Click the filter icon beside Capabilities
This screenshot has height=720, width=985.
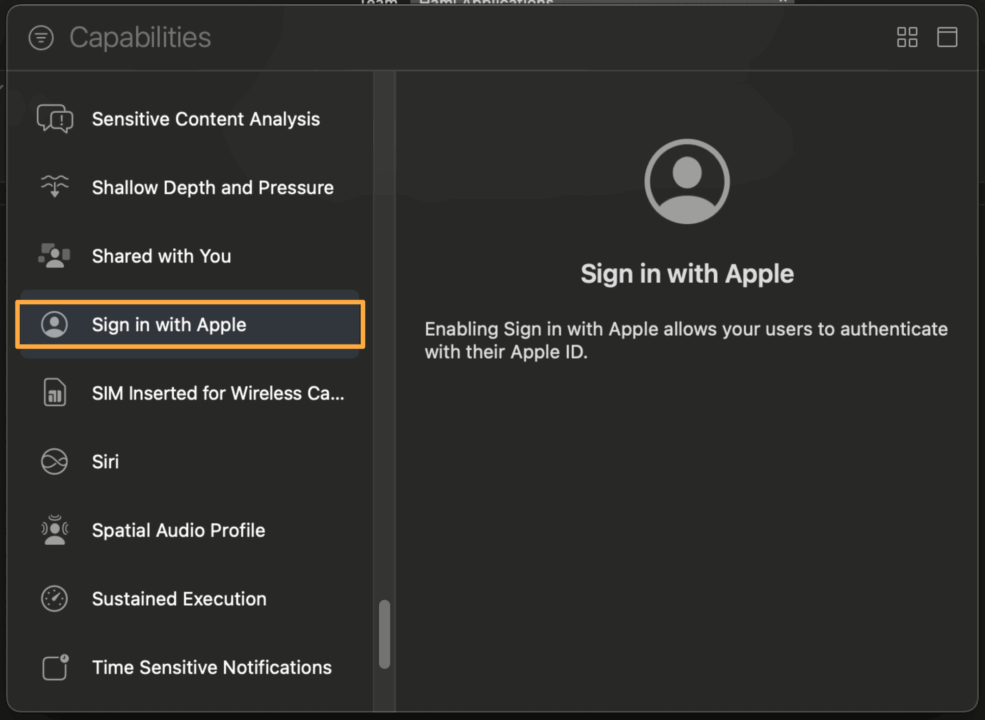(x=41, y=38)
